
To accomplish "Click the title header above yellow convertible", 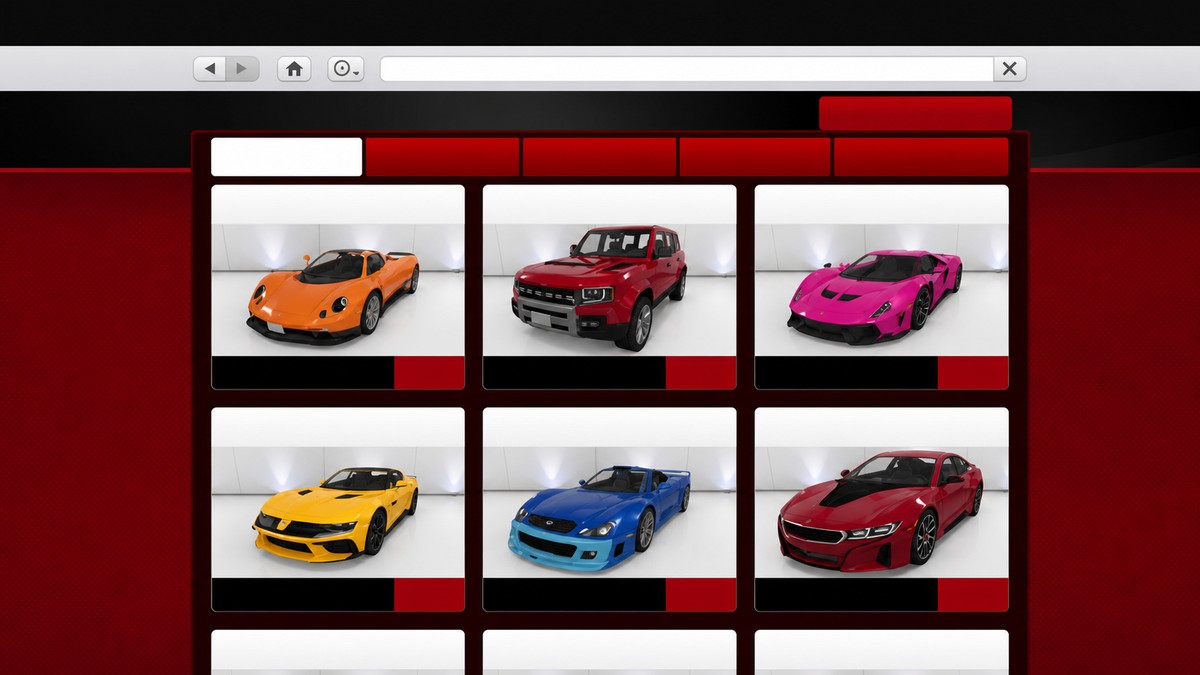I will click(x=338, y=427).
